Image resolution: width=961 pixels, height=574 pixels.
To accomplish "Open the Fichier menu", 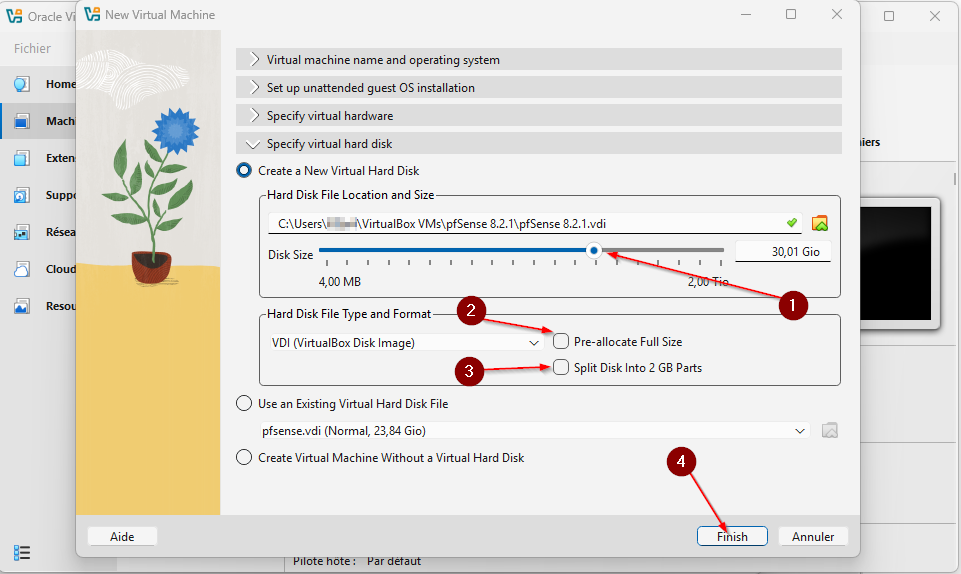I will point(33,48).
